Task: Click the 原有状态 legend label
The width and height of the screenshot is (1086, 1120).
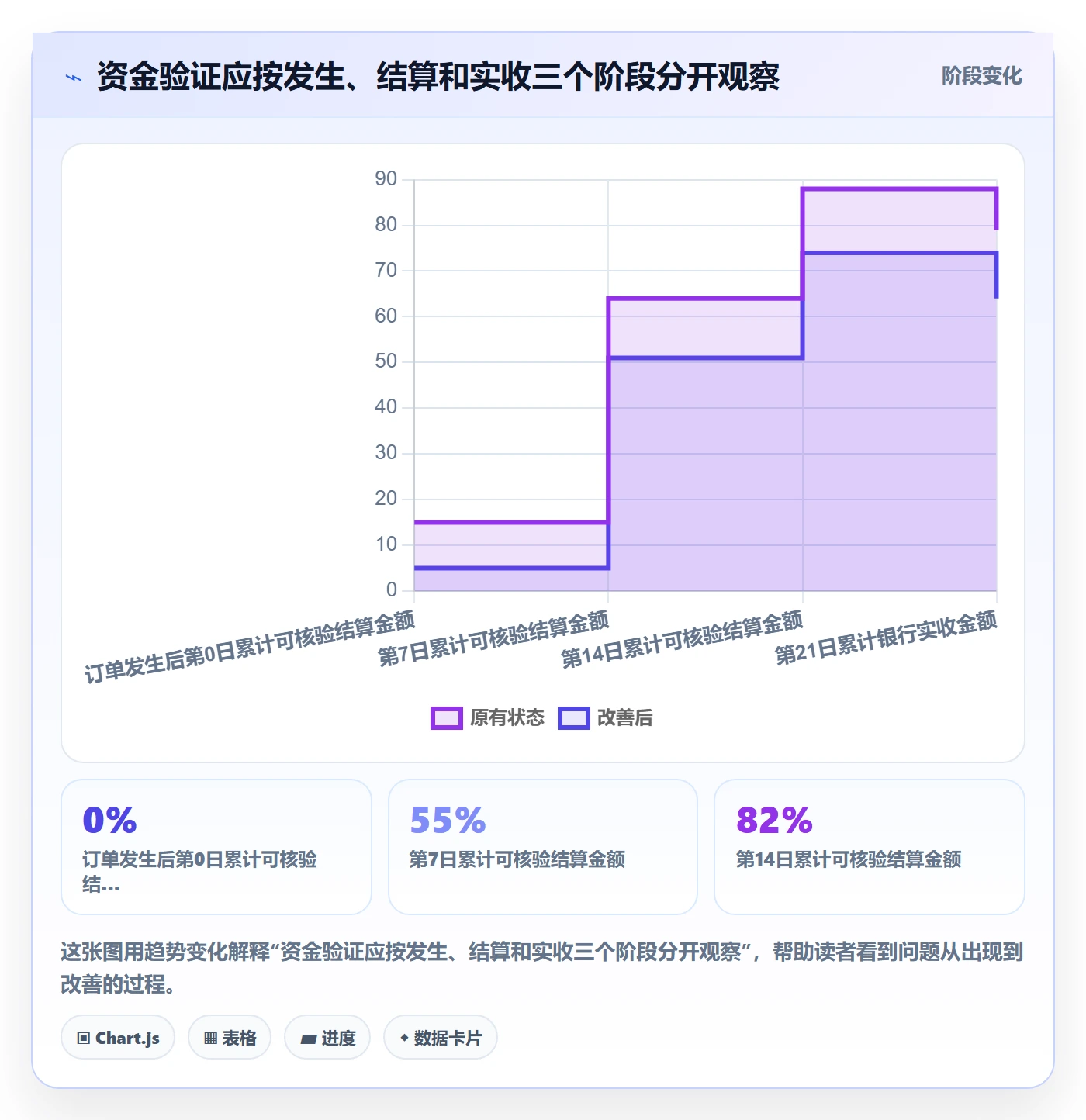Action: tap(507, 718)
